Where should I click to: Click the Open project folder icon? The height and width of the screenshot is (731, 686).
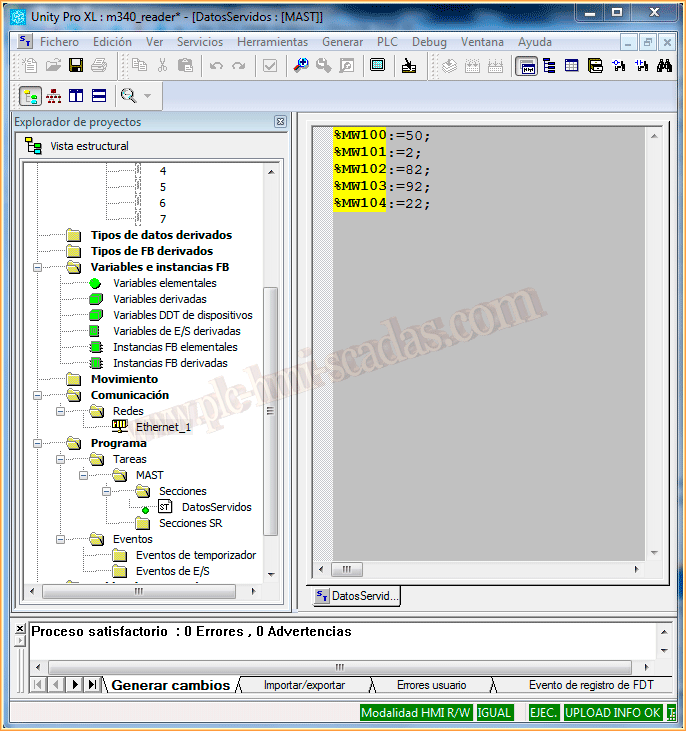click(x=53, y=66)
